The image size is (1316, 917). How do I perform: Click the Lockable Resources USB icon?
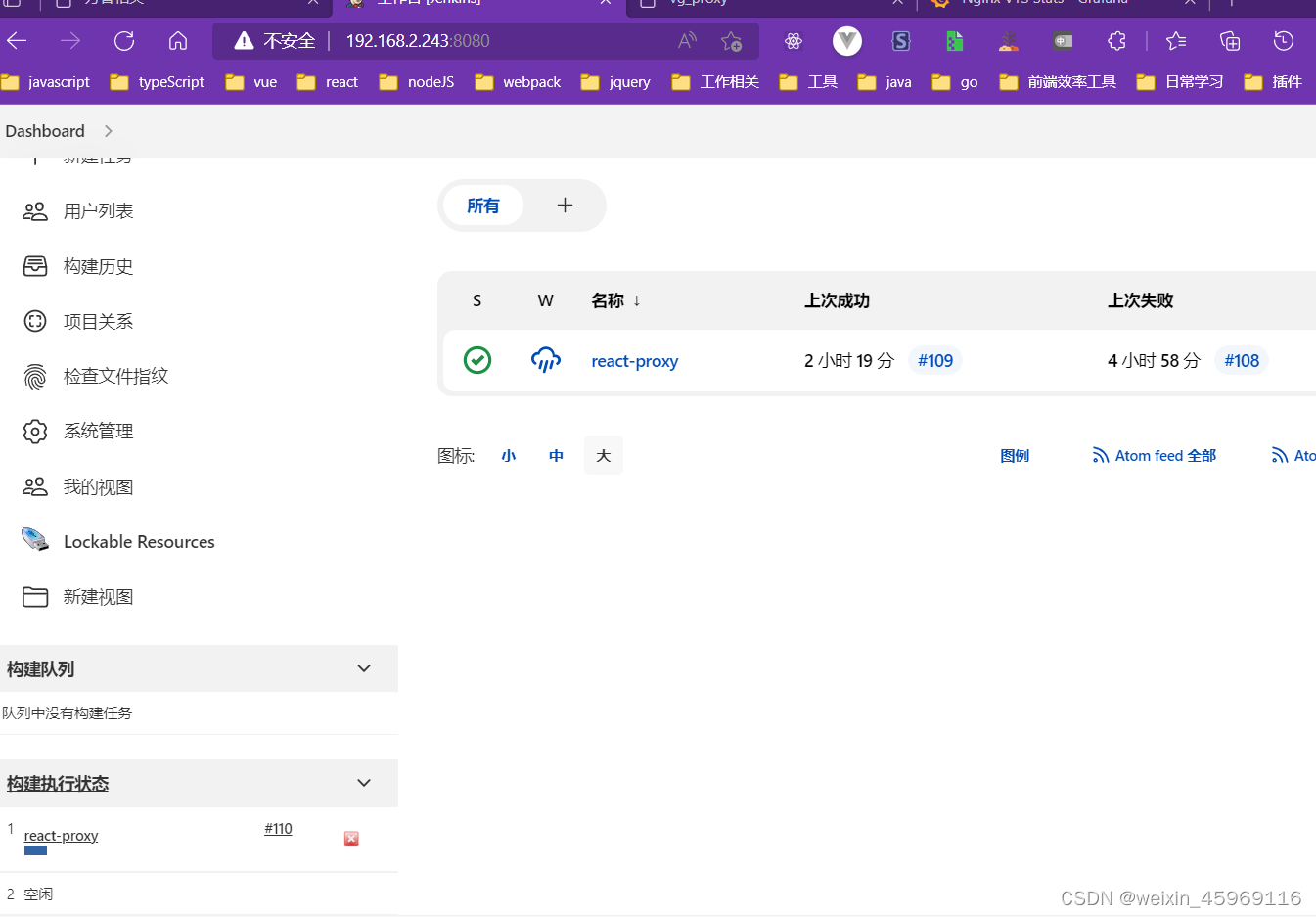(35, 539)
